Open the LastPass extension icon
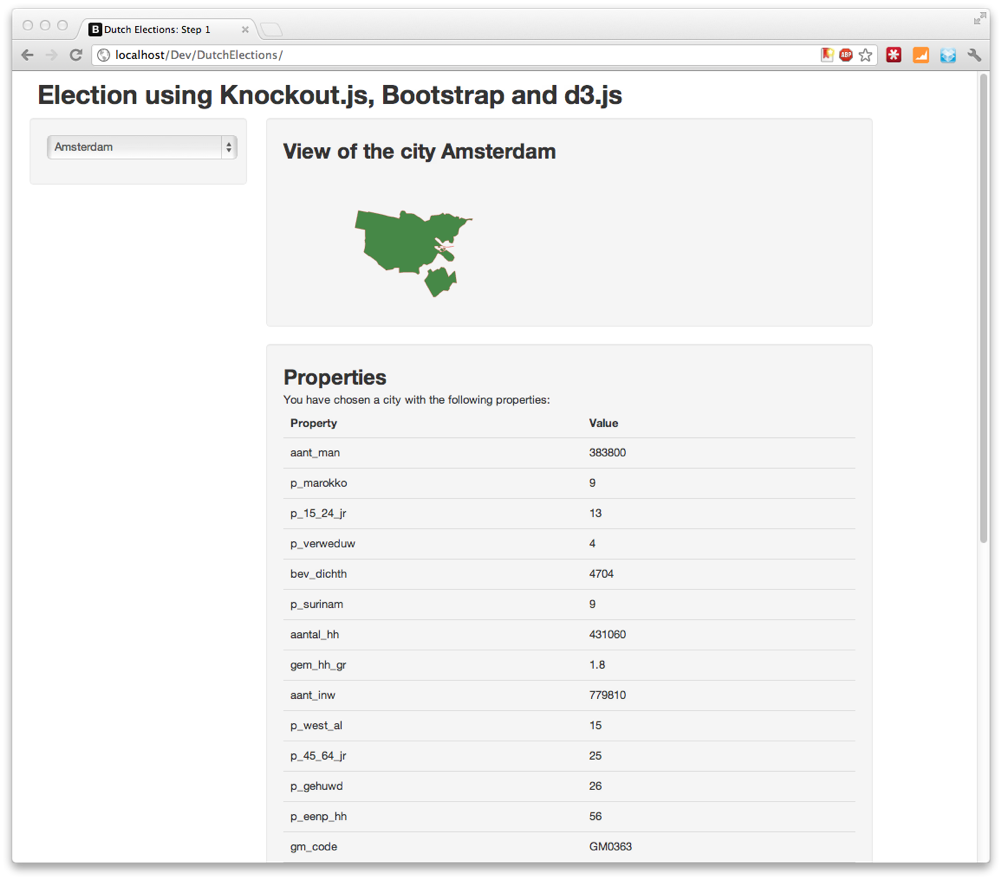Screen dimensions: 1002x880 [x=894, y=55]
